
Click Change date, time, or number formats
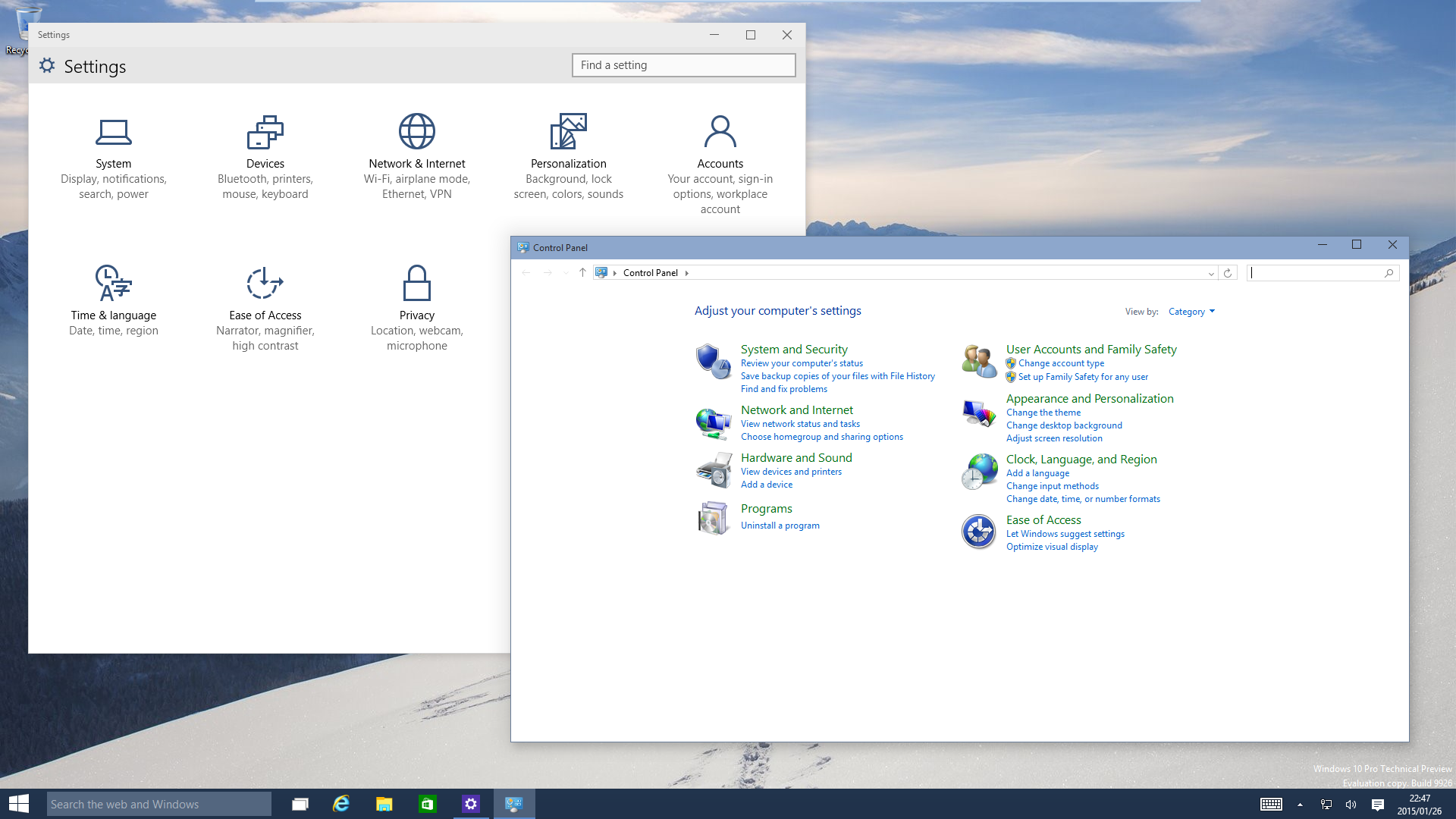point(1083,499)
